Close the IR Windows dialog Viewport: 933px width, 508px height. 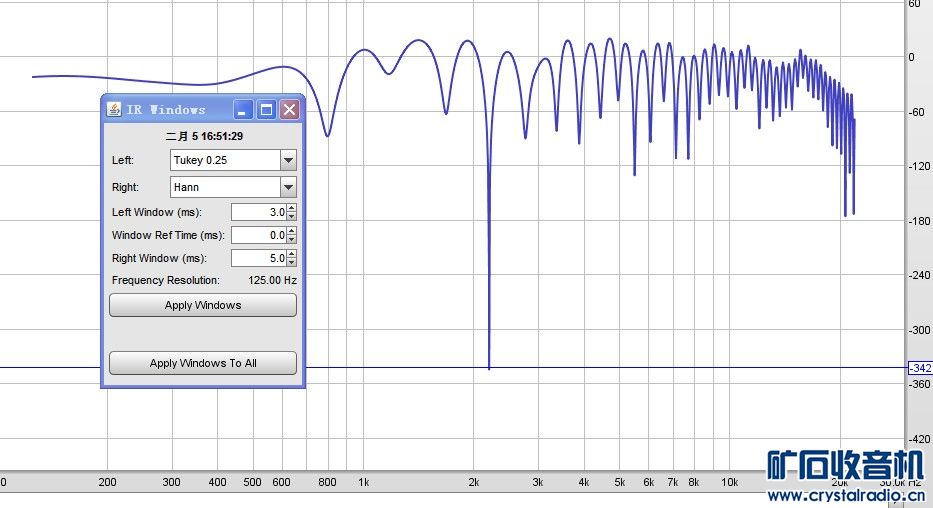pos(289,109)
